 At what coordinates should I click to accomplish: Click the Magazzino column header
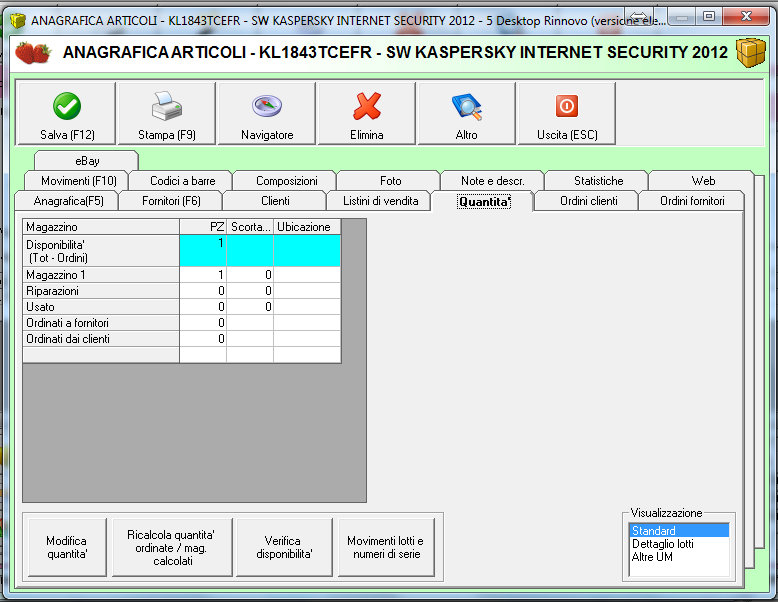click(101, 227)
